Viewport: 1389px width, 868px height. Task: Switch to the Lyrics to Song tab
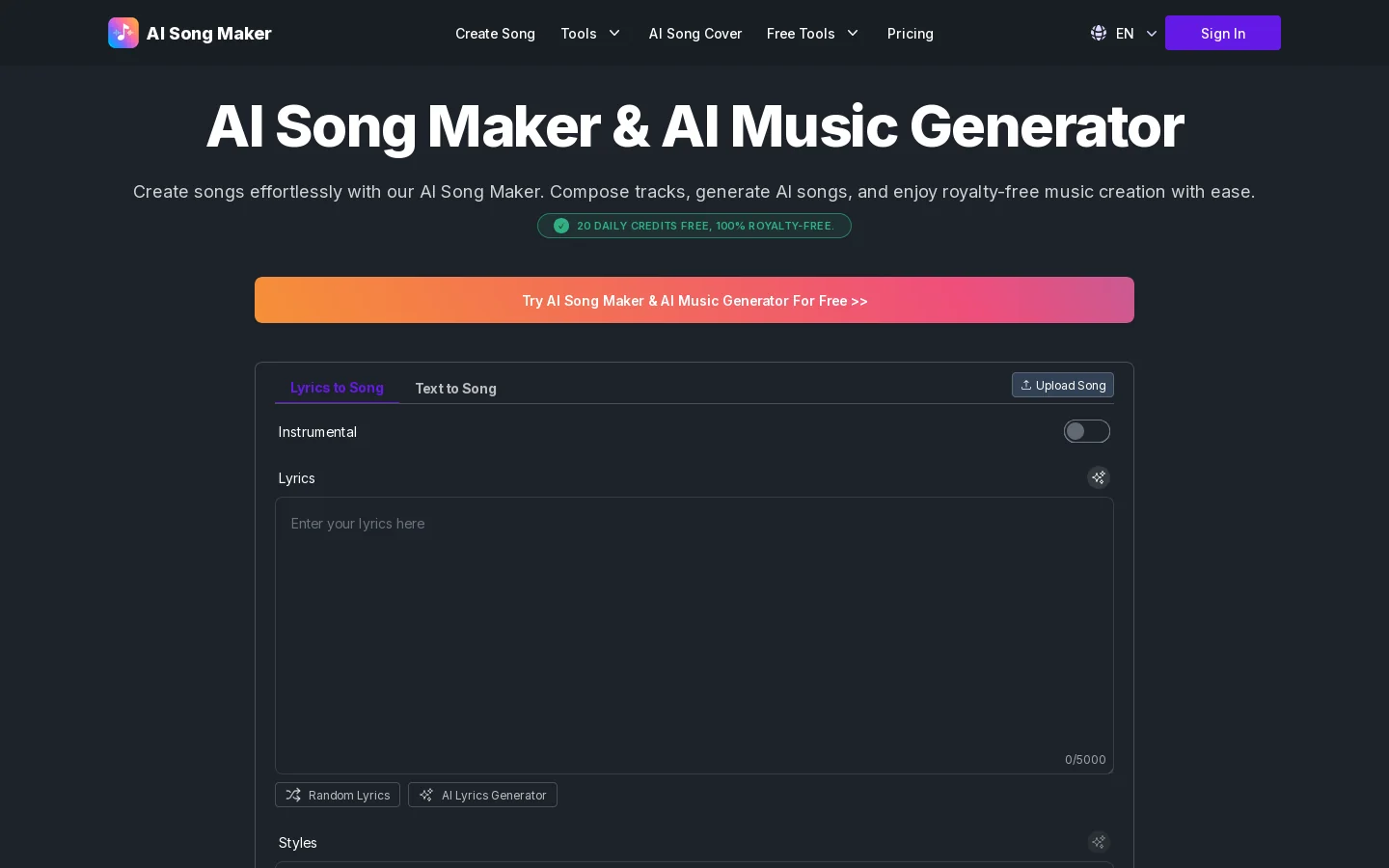tap(337, 388)
